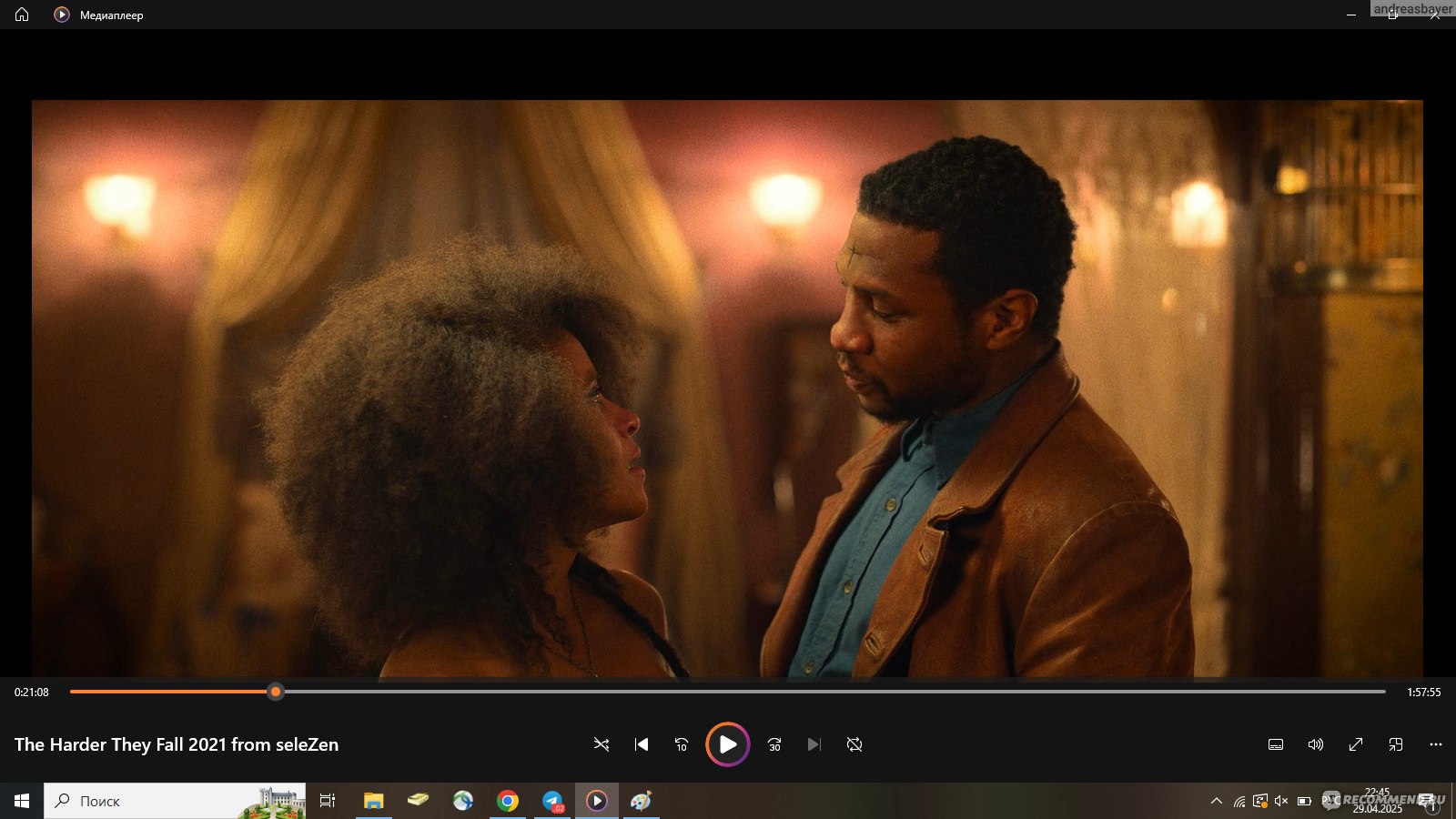The height and width of the screenshot is (819, 1456).
Task: Click Media Player taskbar icon
Action: pyautogui.click(x=597, y=801)
